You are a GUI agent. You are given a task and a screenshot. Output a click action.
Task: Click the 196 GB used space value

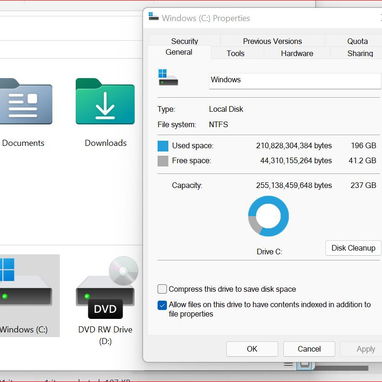pos(363,146)
